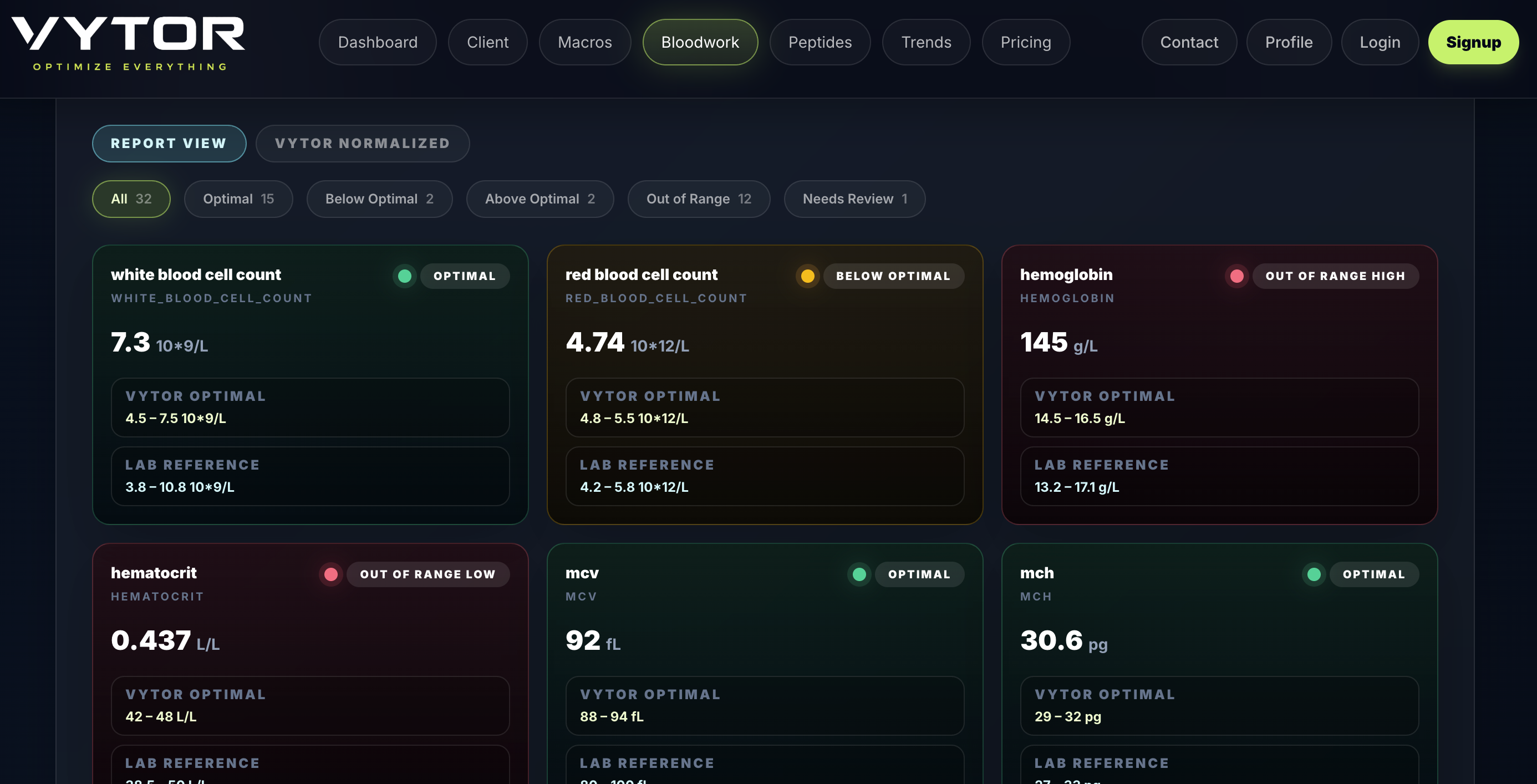This screenshot has height=784, width=1537.
Task: Click the white blood cell count title
Action: coord(196,274)
